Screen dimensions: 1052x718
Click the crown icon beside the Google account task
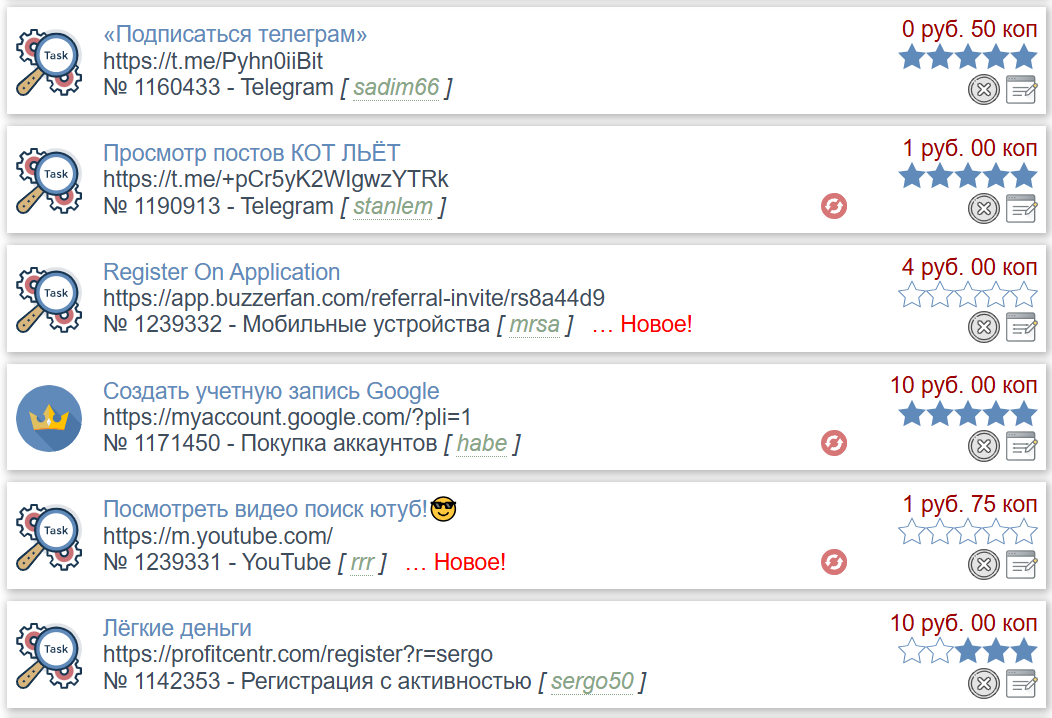[49, 417]
